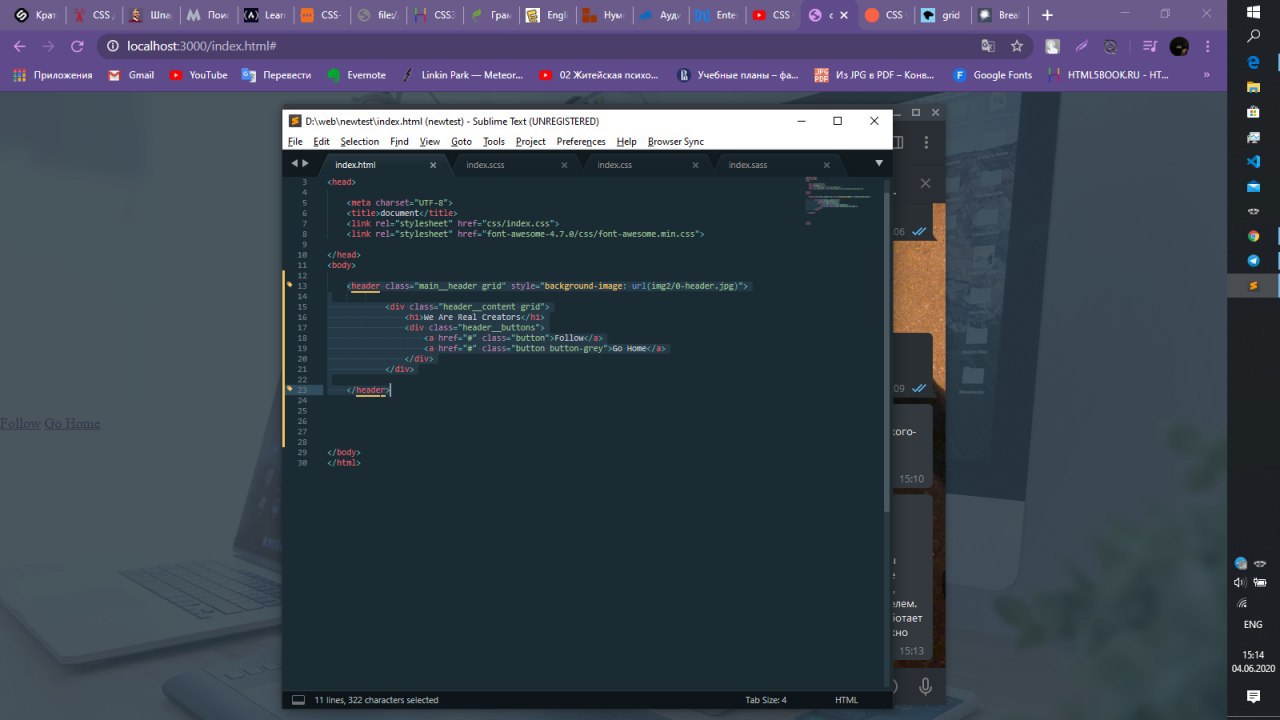Open the media control icon in Chrome toolbar

[1150, 46]
